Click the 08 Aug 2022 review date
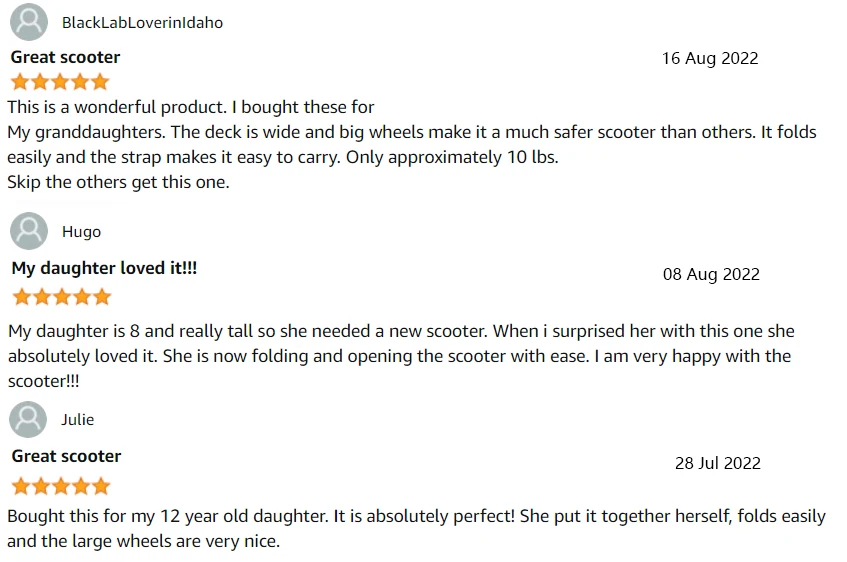847x562 pixels. [x=711, y=274]
